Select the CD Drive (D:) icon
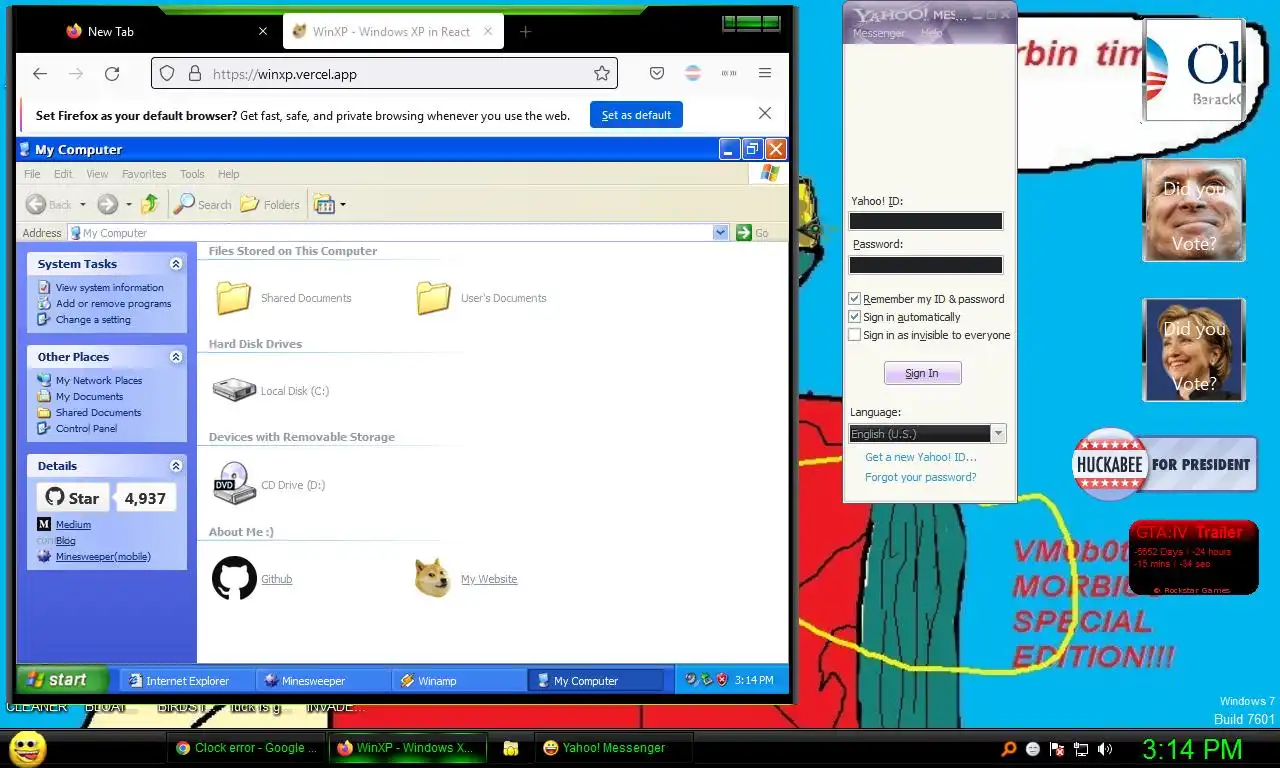1280x768 pixels. click(234, 484)
